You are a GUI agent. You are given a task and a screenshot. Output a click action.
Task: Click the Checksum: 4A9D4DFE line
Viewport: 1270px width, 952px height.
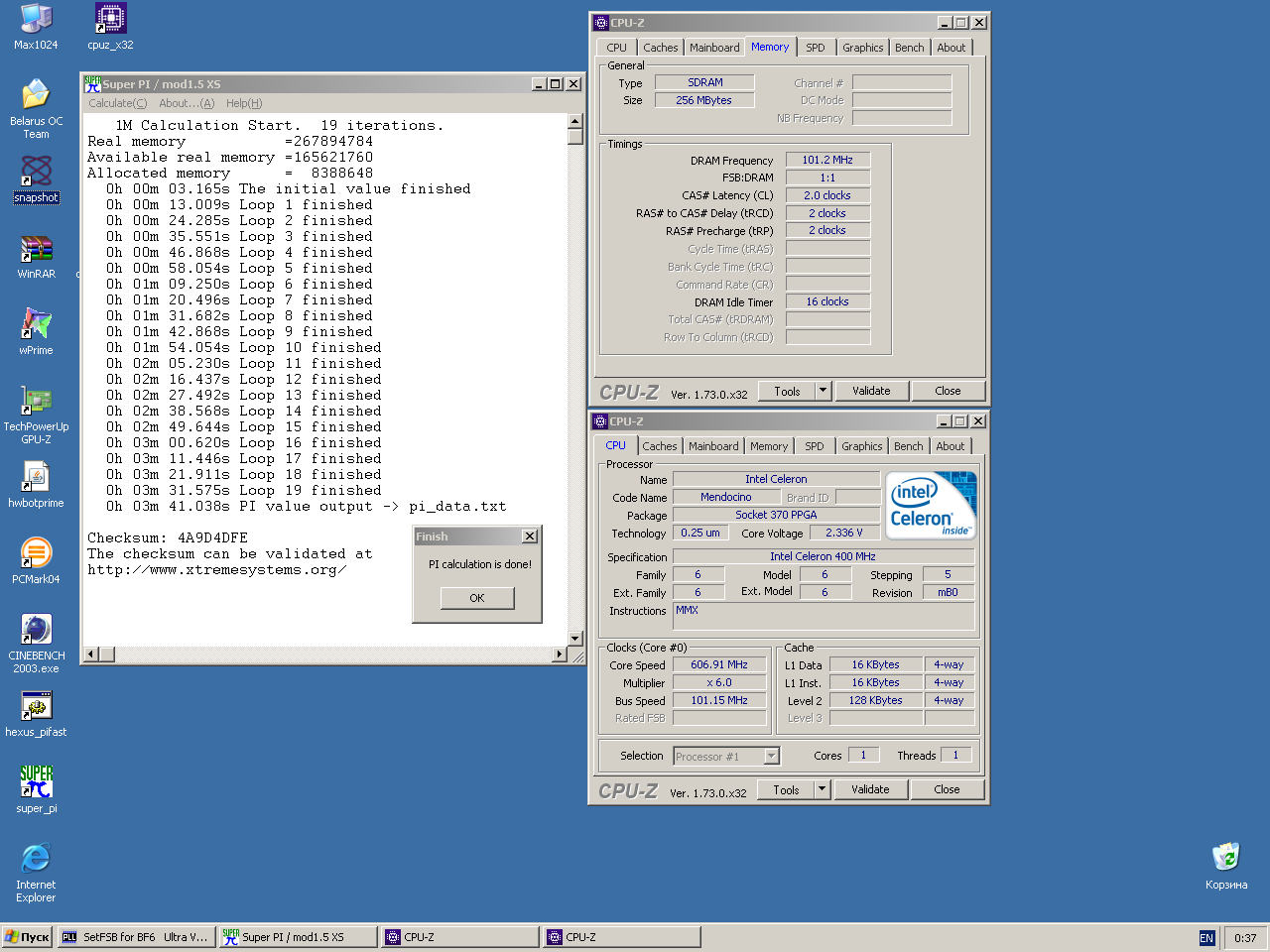pos(168,538)
